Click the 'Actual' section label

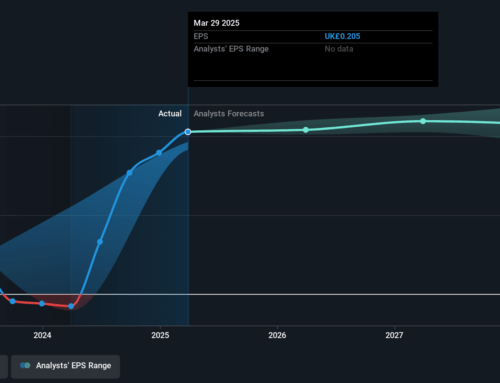[170, 114]
